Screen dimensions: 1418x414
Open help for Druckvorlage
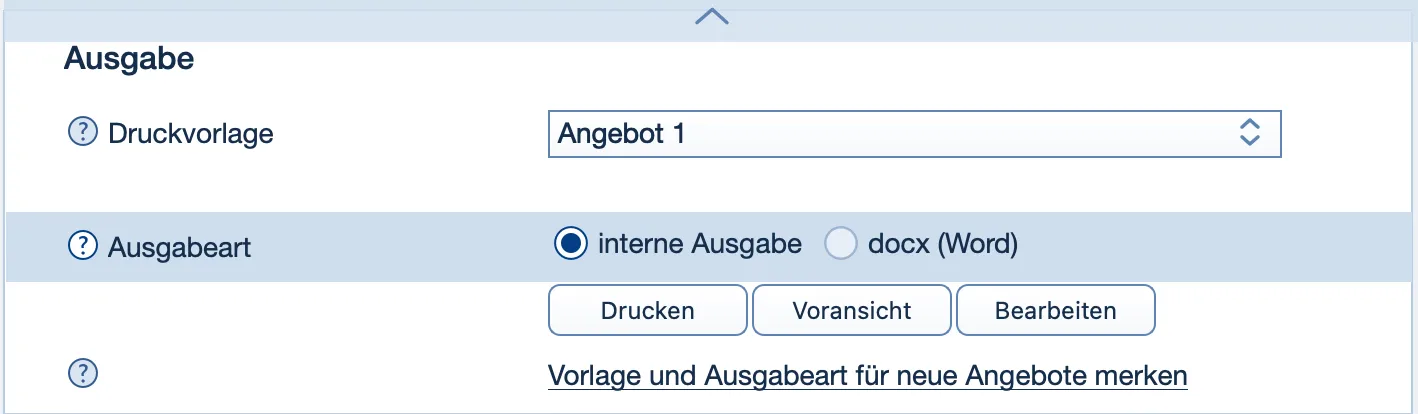tap(82, 132)
